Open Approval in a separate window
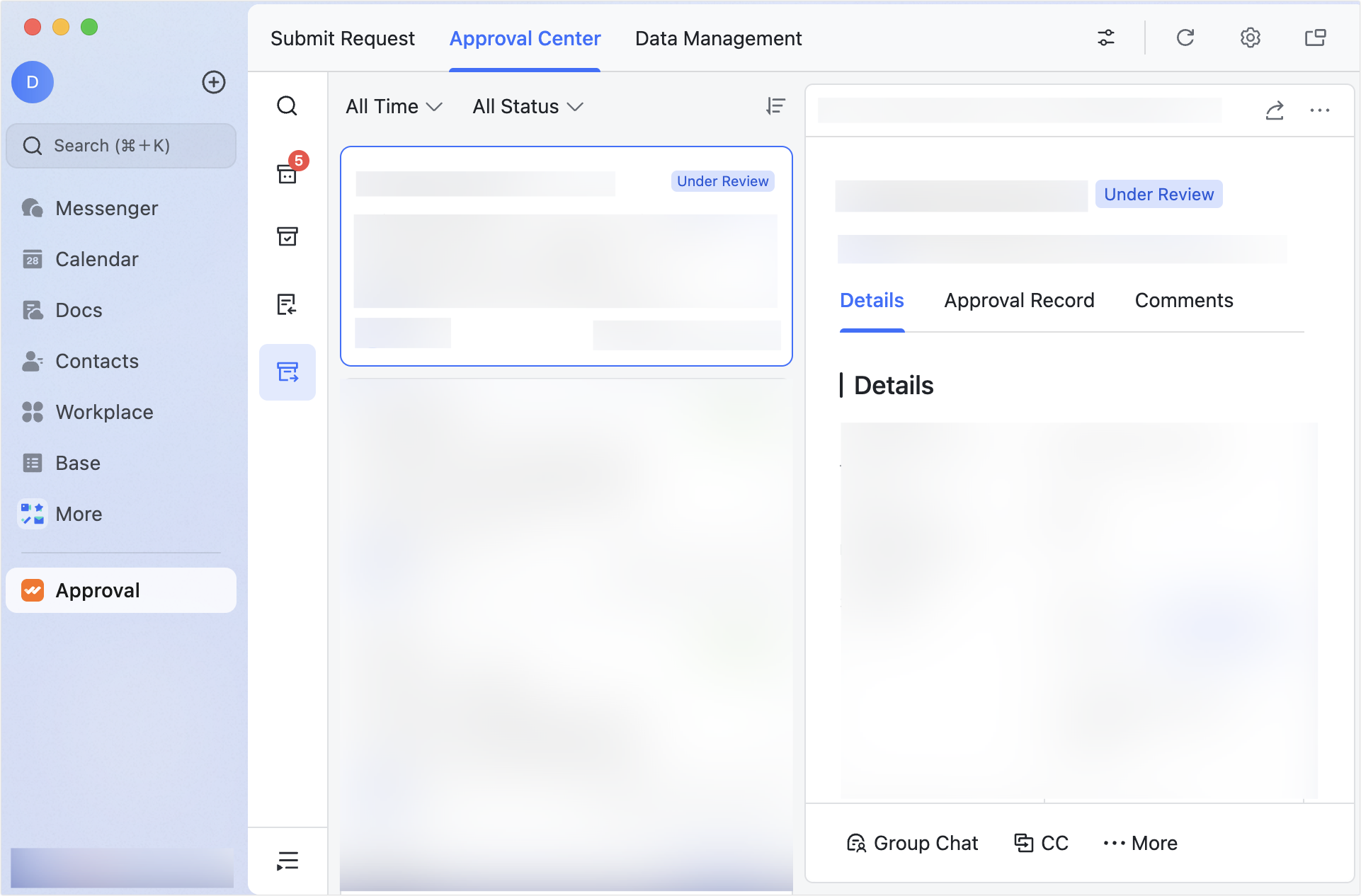This screenshot has height=896, width=1361. coord(1315,38)
